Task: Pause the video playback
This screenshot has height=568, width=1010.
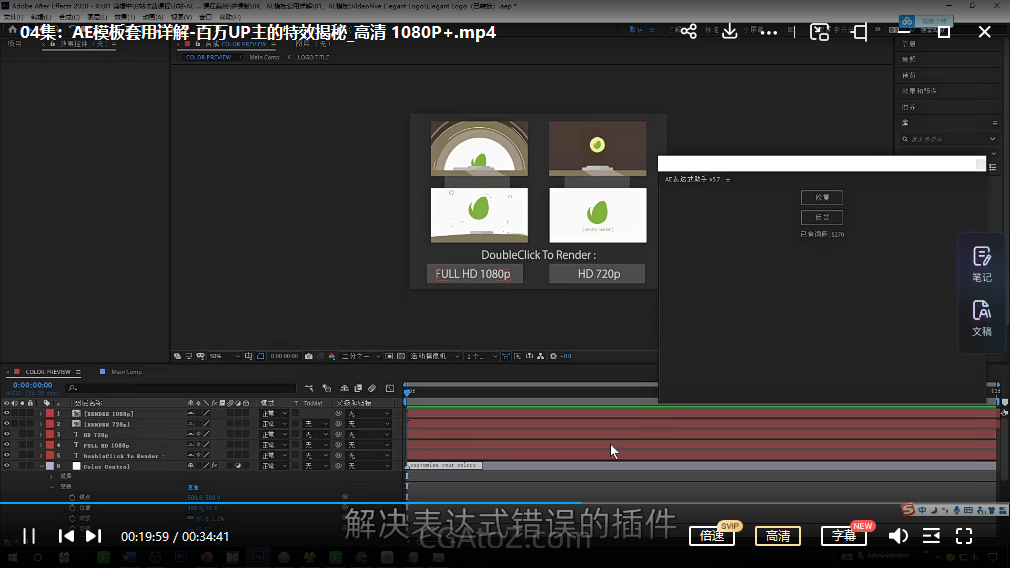Action: 29,536
